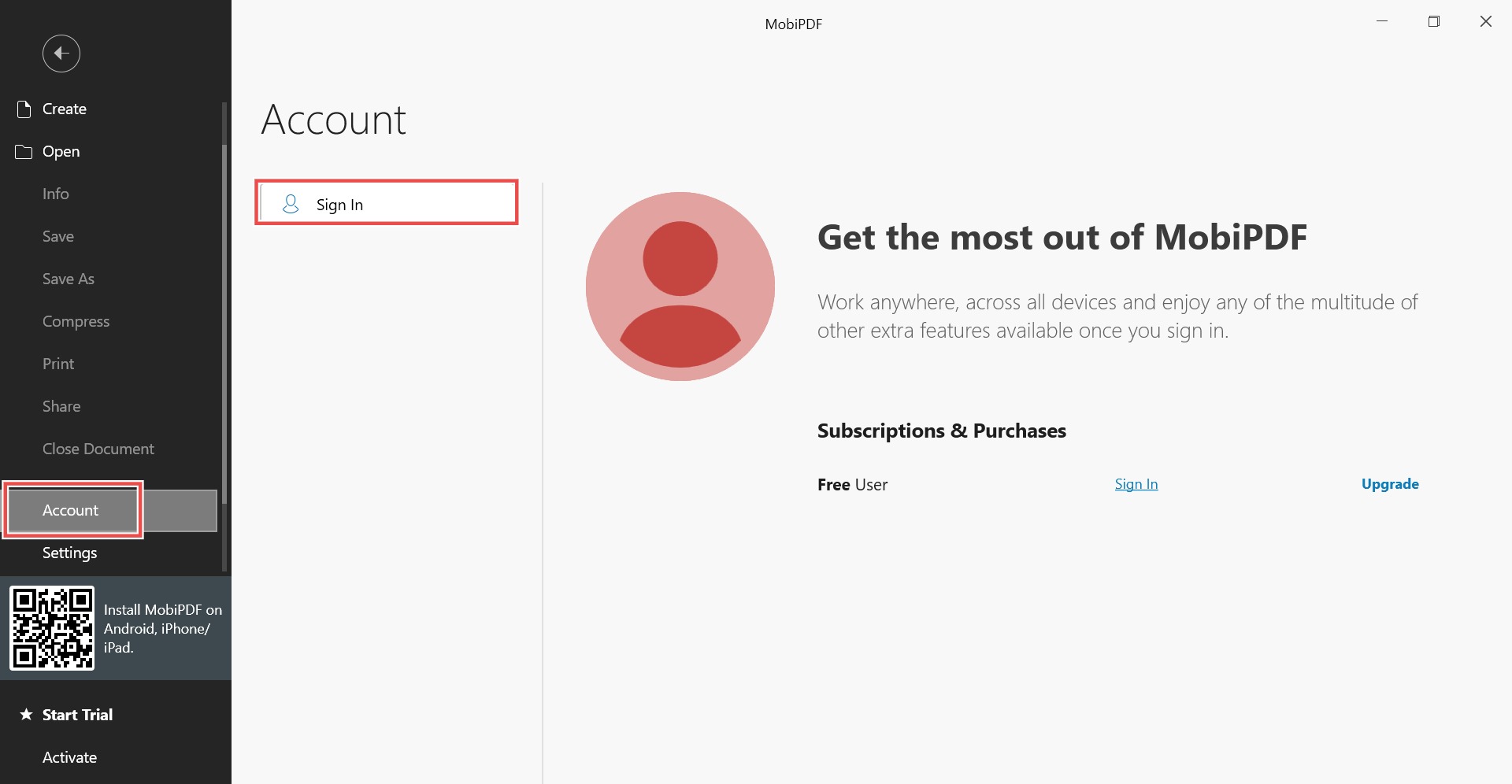Viewport: 1512px width, 784px height.
Task: Click the red profile avatar picture
Action: [680, 287]
